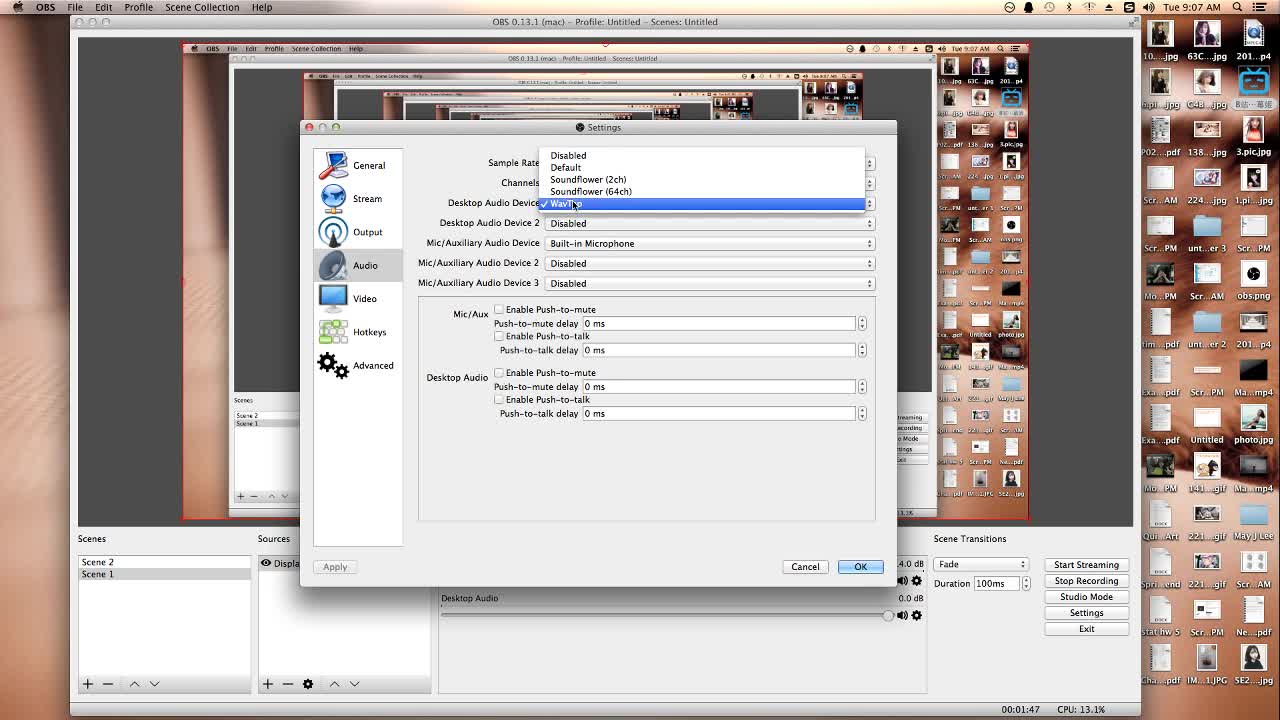This screenshot has height=720, width=1280.
Task: Add a new scene with plus icon
Action: [x=88, y=684]
